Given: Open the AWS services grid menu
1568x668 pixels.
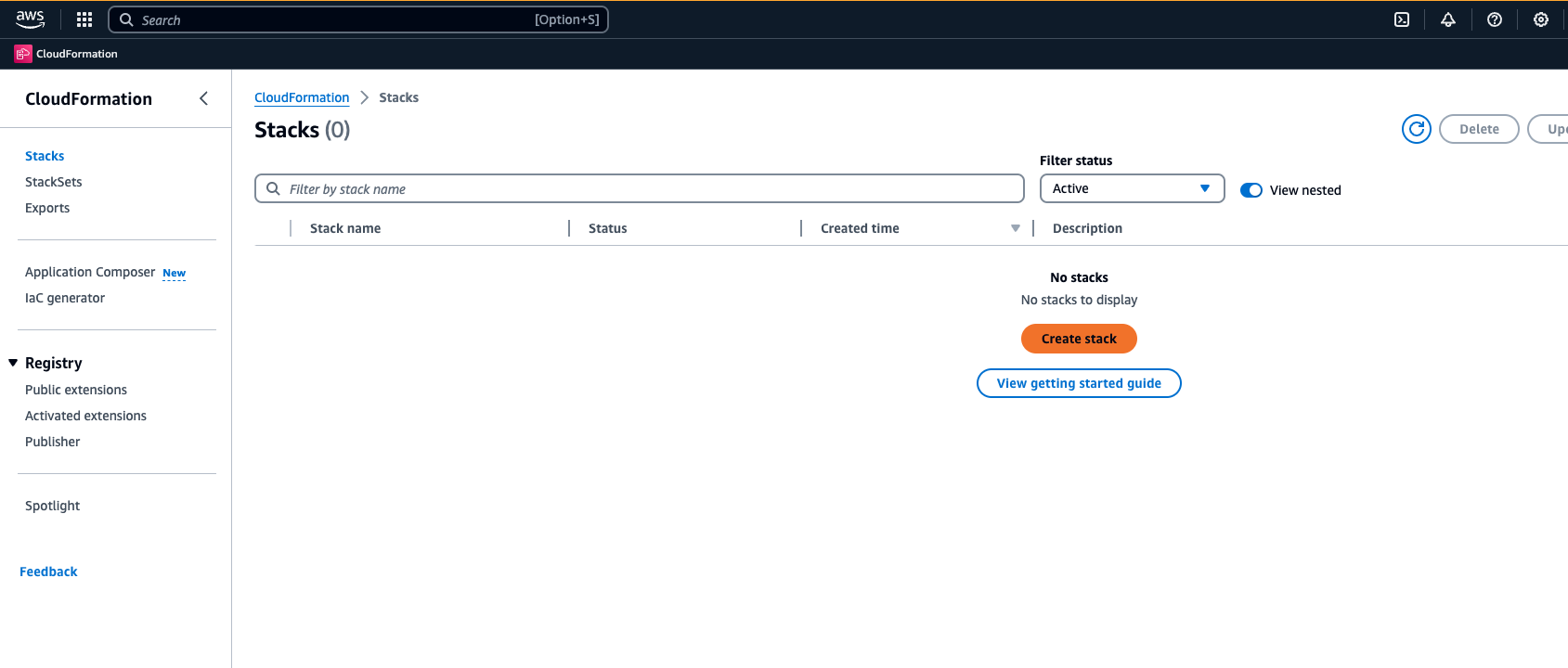Looking at the screenshot, I should pos(84,19).
